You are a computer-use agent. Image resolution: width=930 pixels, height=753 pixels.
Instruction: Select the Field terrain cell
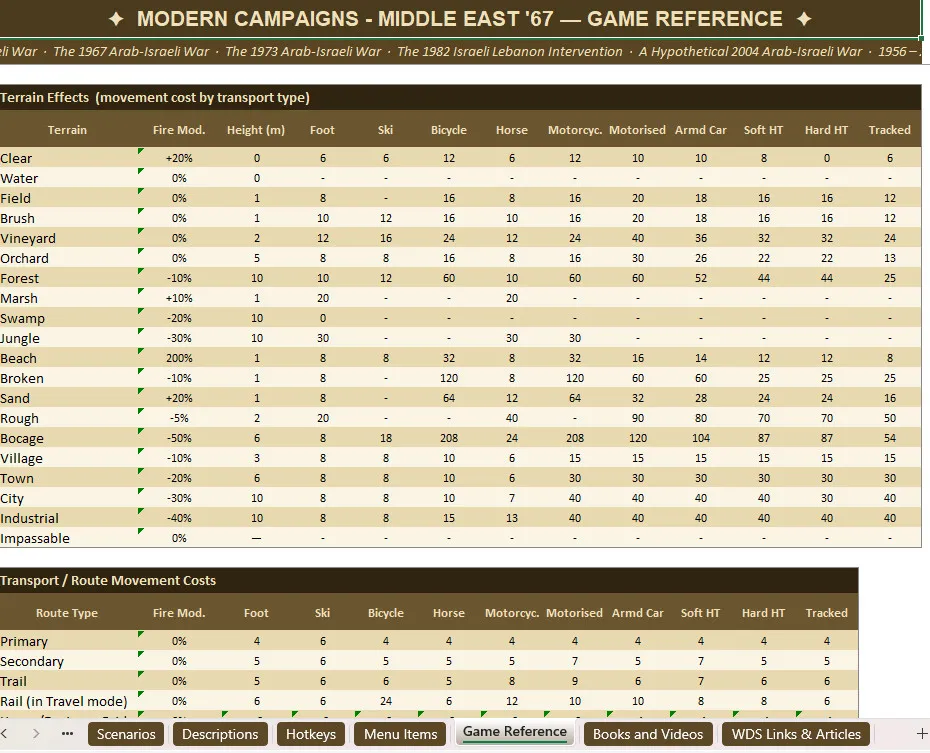pos(69,198)
